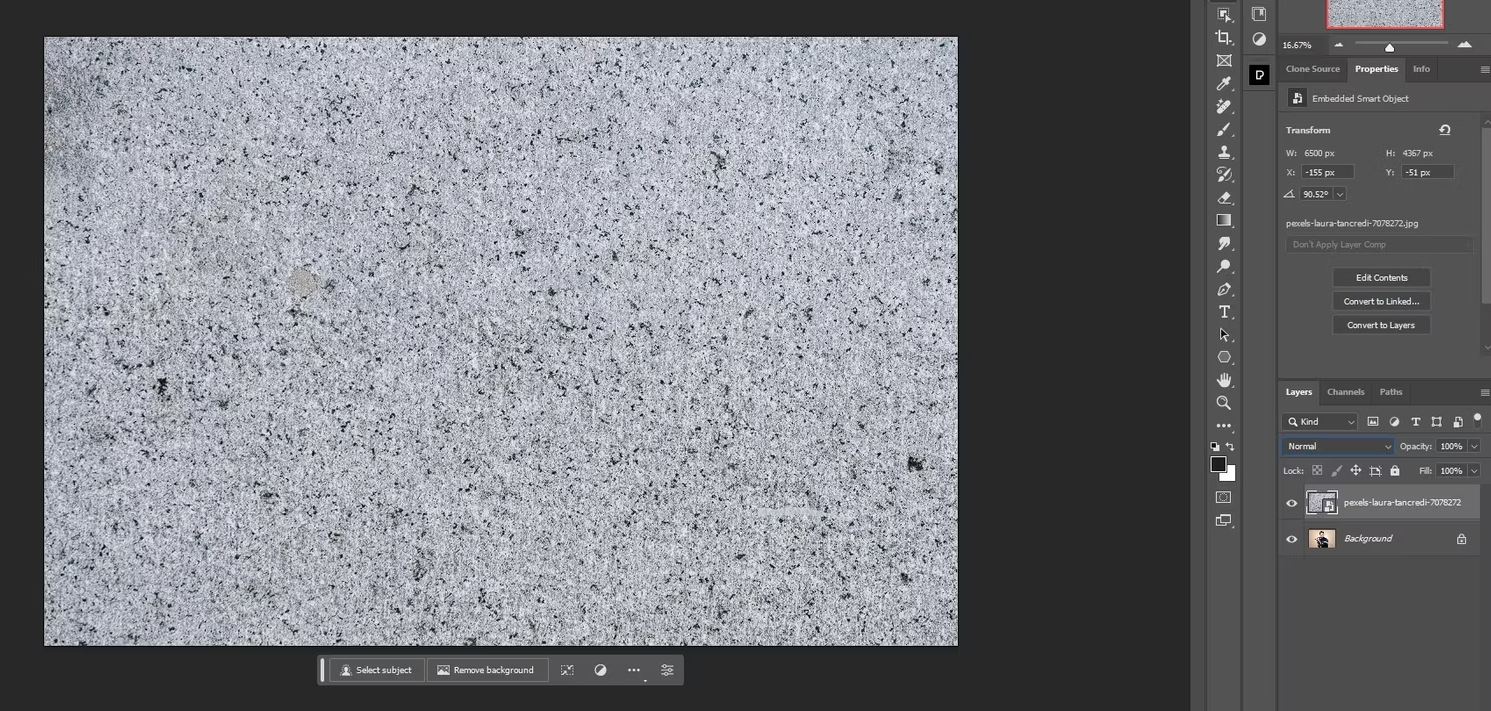Image resolution: width=1491 pixels, height=711 pixels.
Task: Open the Adjustments panel icon in collapsed dock
Action: click(x=1259, y=39)
